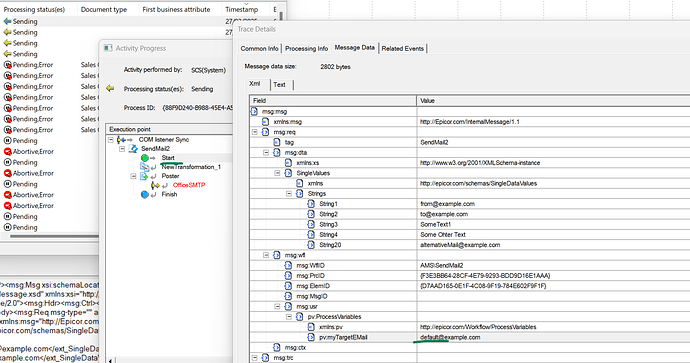The image size is (690, 363).
Task: Click the String2 element icon
Action: (x=311, y=214)
